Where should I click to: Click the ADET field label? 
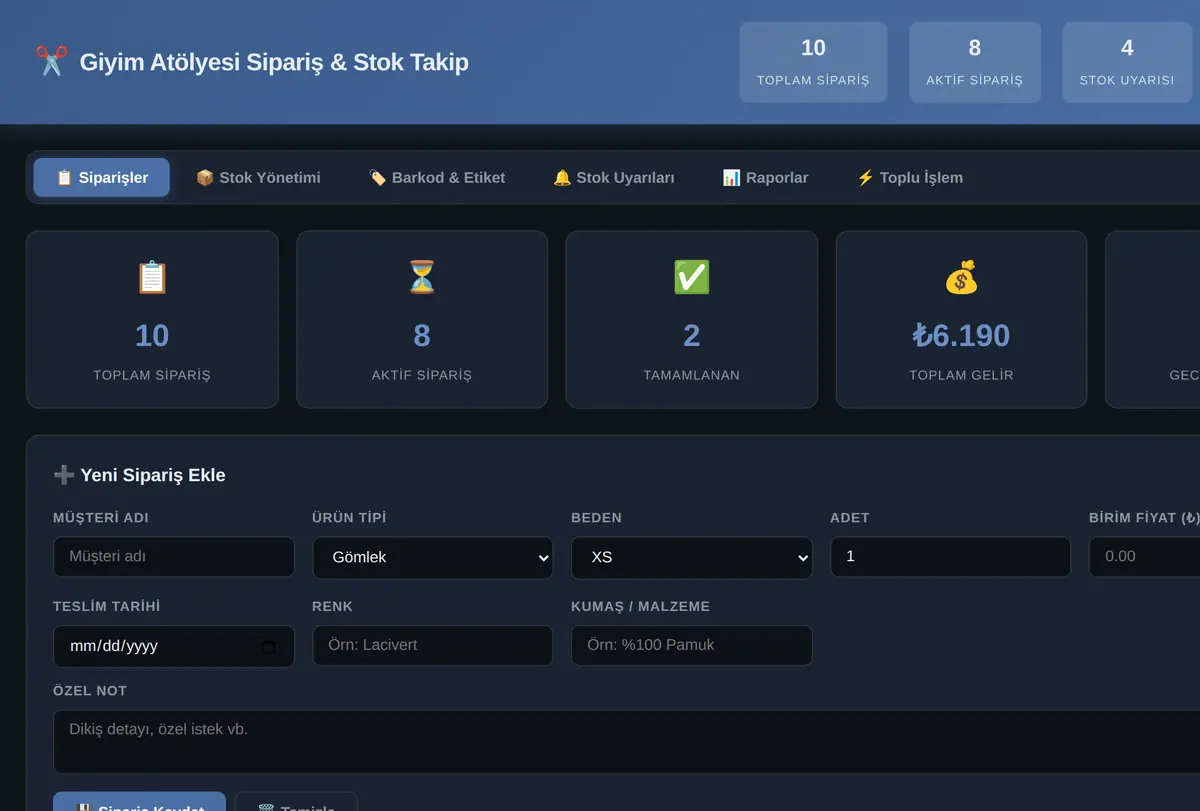coord(850,518)
